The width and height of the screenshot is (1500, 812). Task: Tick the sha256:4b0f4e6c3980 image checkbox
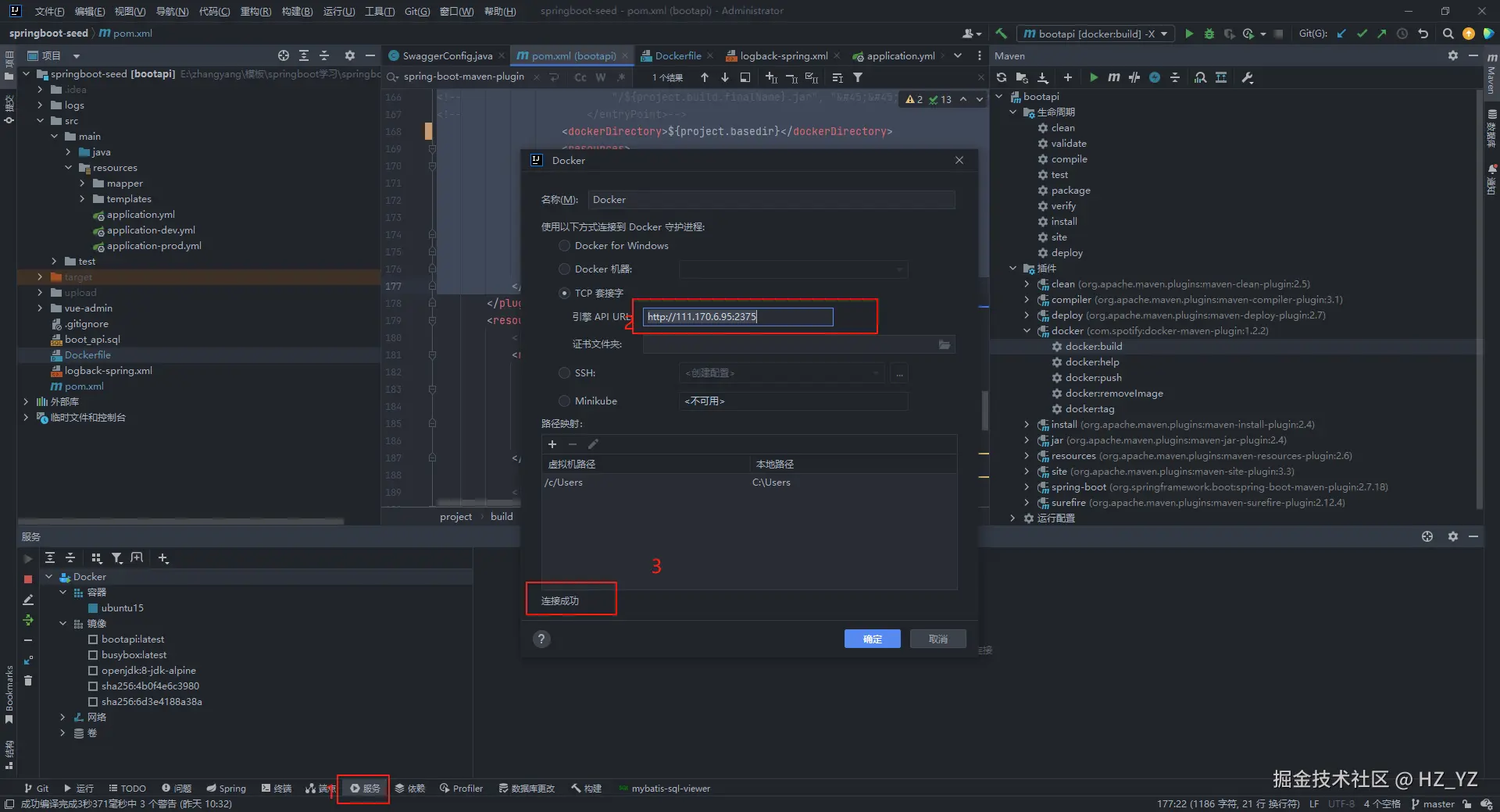point(93,686)
